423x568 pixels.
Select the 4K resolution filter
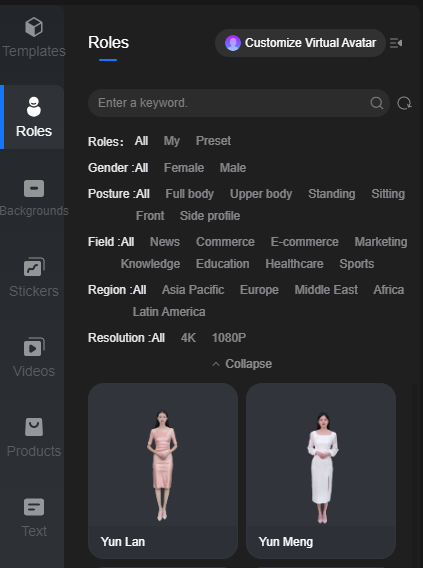pyautogui.click(x=188, y=338)
